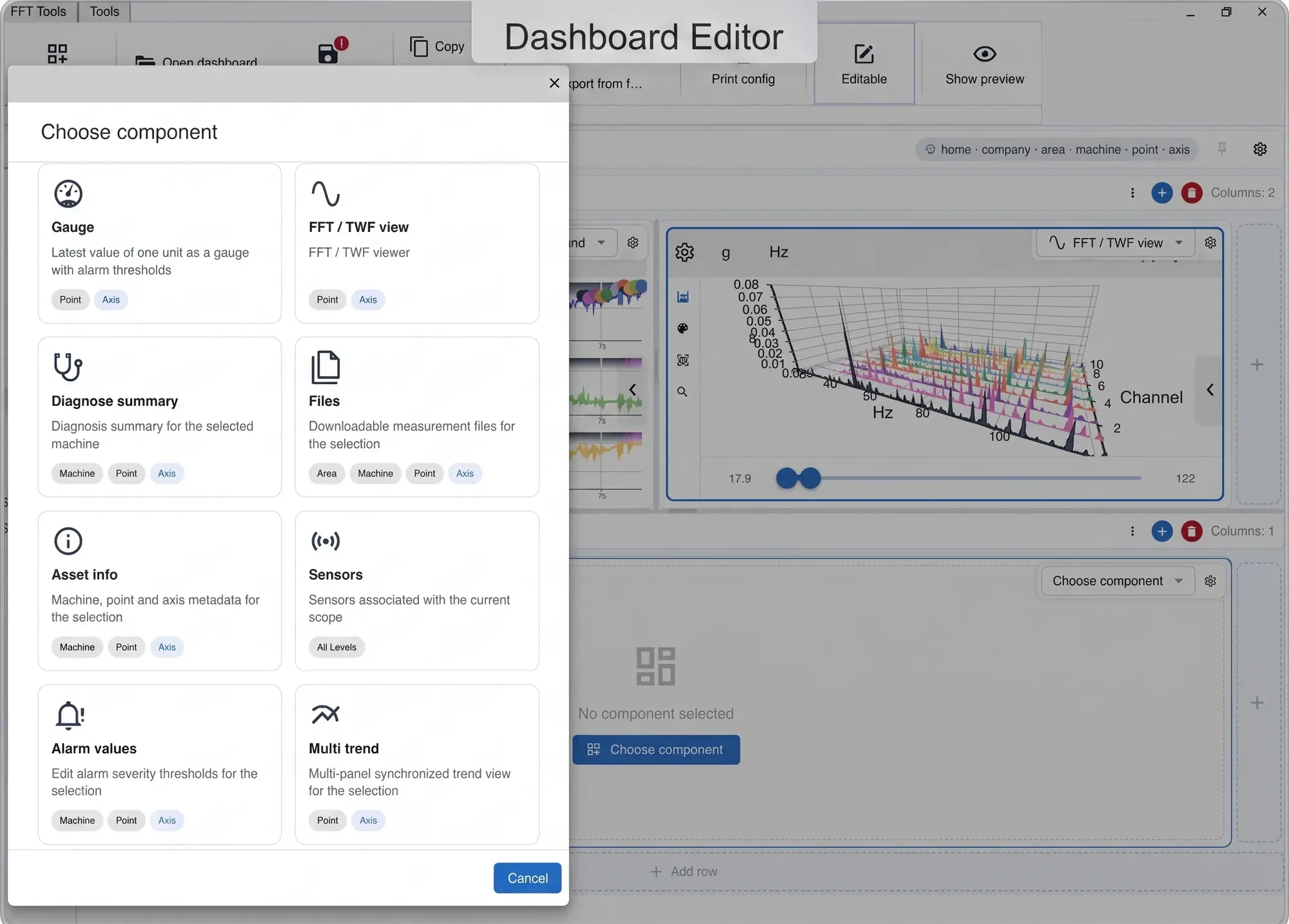
Task: Click the All Levels tag on Sensors card
Action: pos(336,647)
